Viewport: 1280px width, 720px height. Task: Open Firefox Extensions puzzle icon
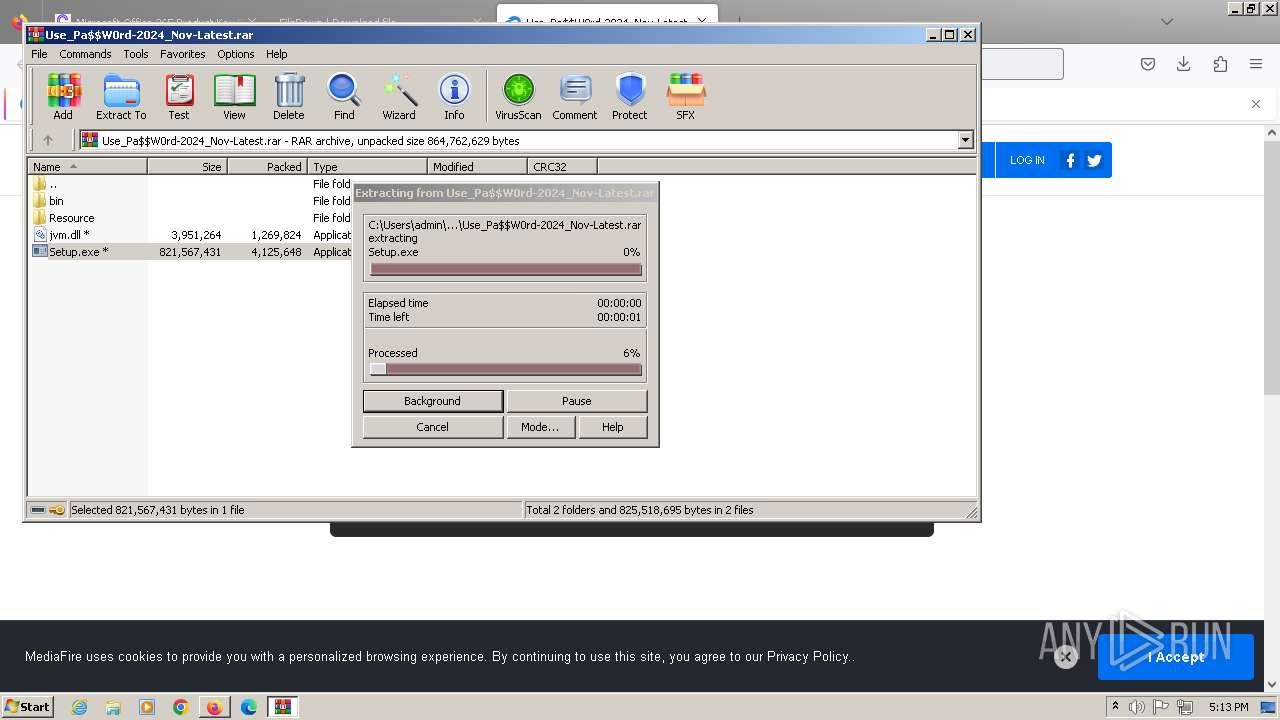1220,64
